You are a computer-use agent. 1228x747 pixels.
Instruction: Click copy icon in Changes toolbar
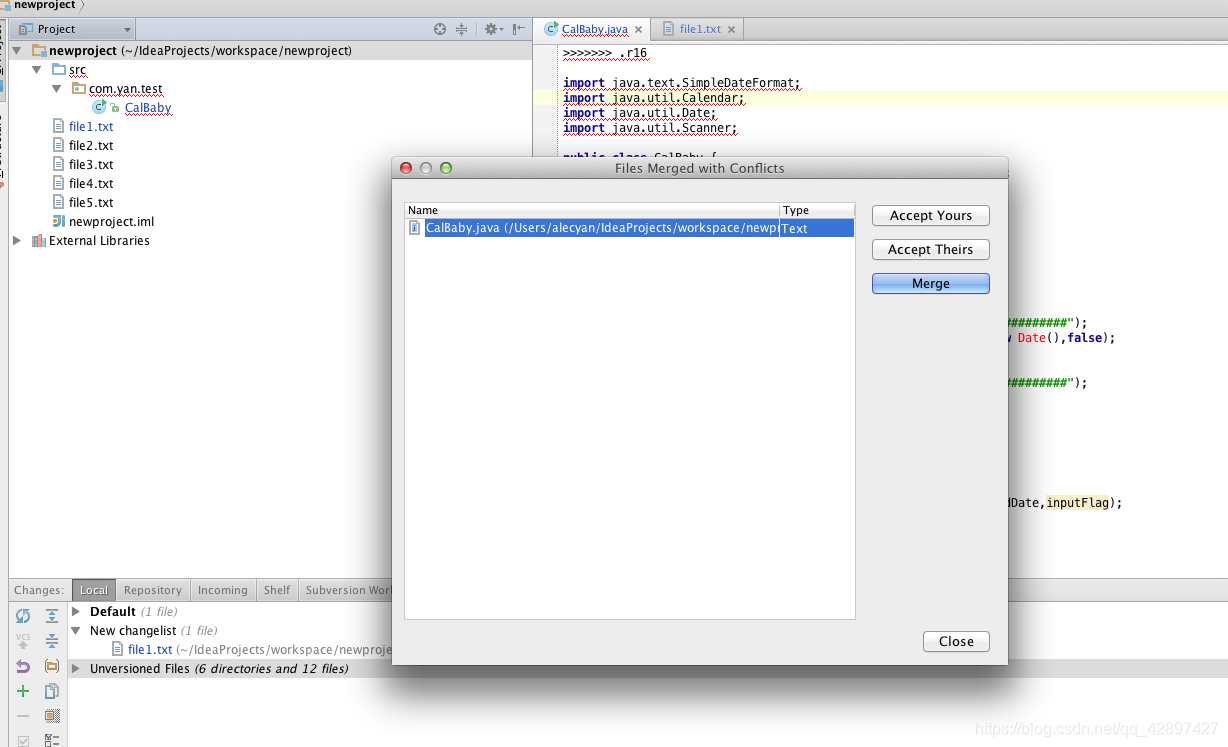click(52, 691)
